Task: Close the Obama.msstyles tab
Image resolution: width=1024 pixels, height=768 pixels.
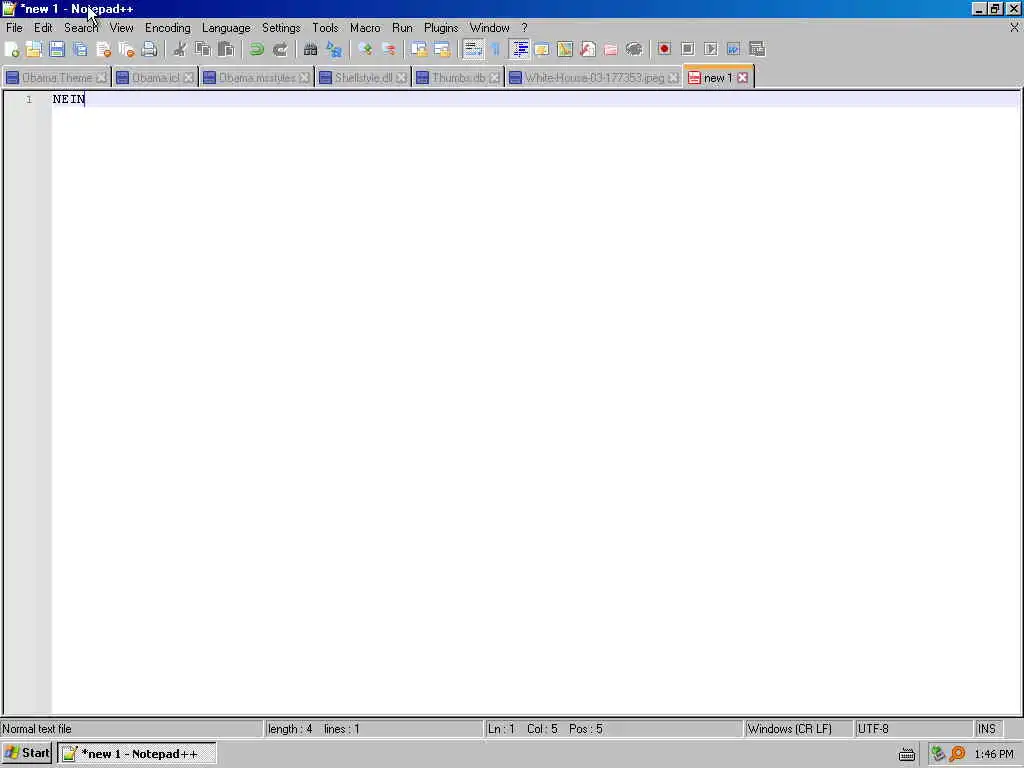Action: pyautogui.click(x=304, y=78)
